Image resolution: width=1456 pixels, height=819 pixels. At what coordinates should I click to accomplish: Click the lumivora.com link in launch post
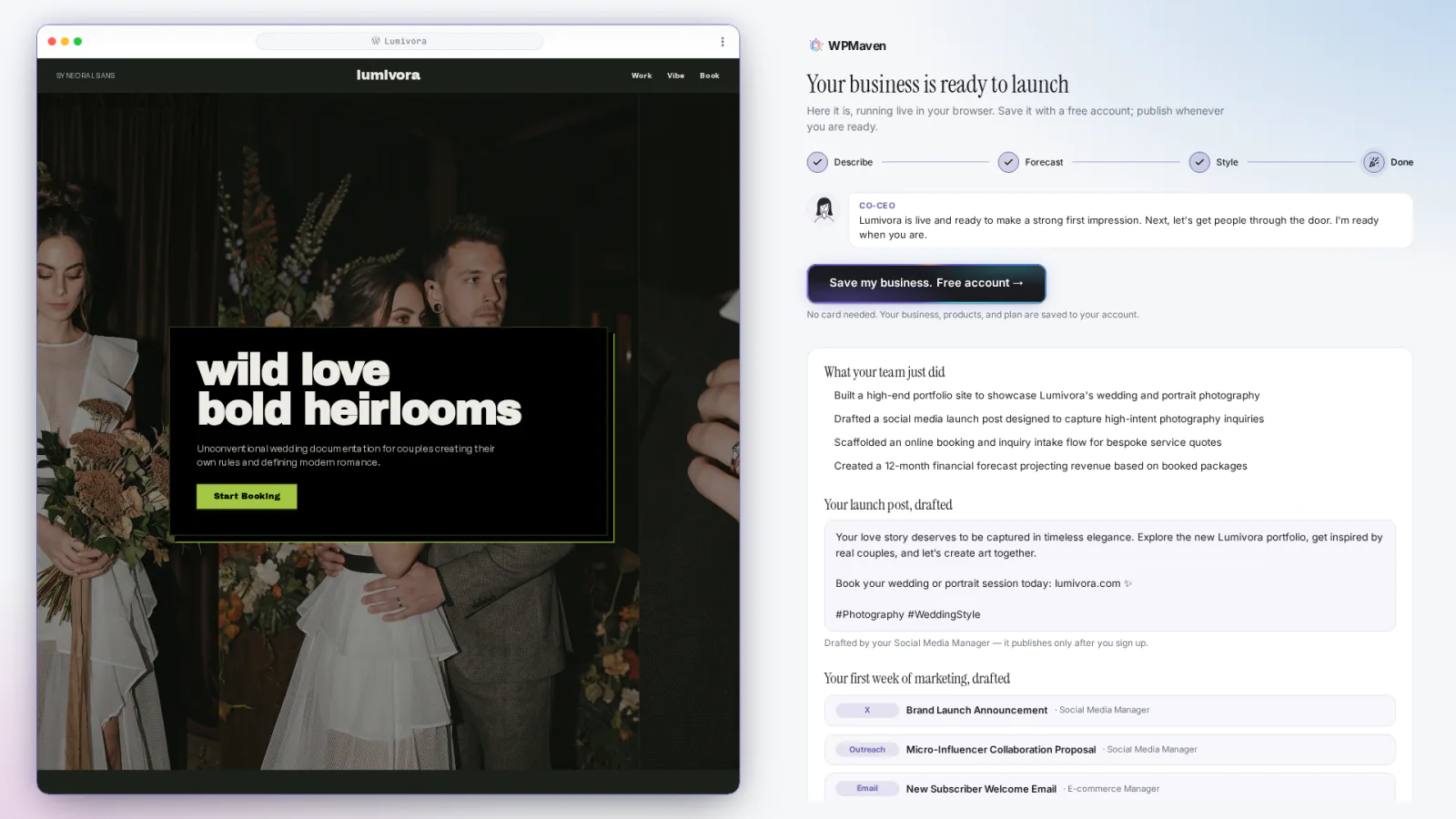click(1087, 584)
